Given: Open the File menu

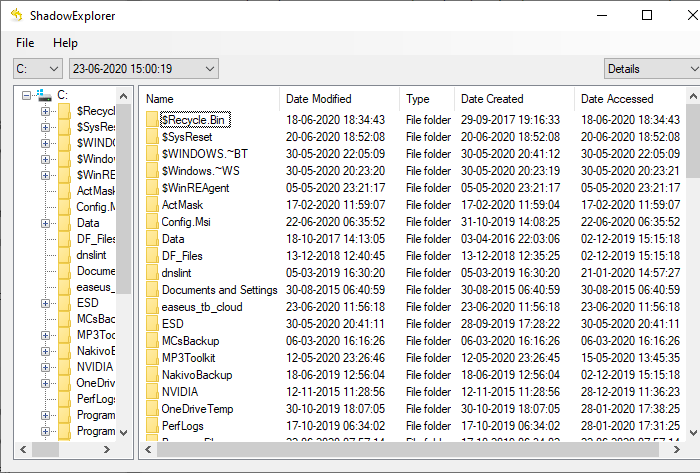Looking at the screenshot, I should point(25,43).
